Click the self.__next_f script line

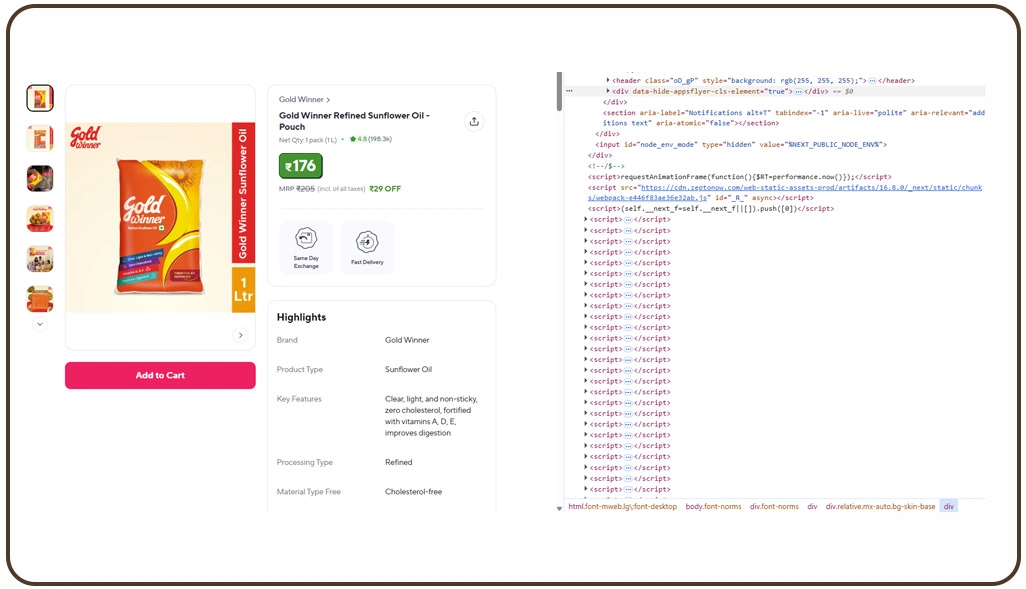coord(711,209)
